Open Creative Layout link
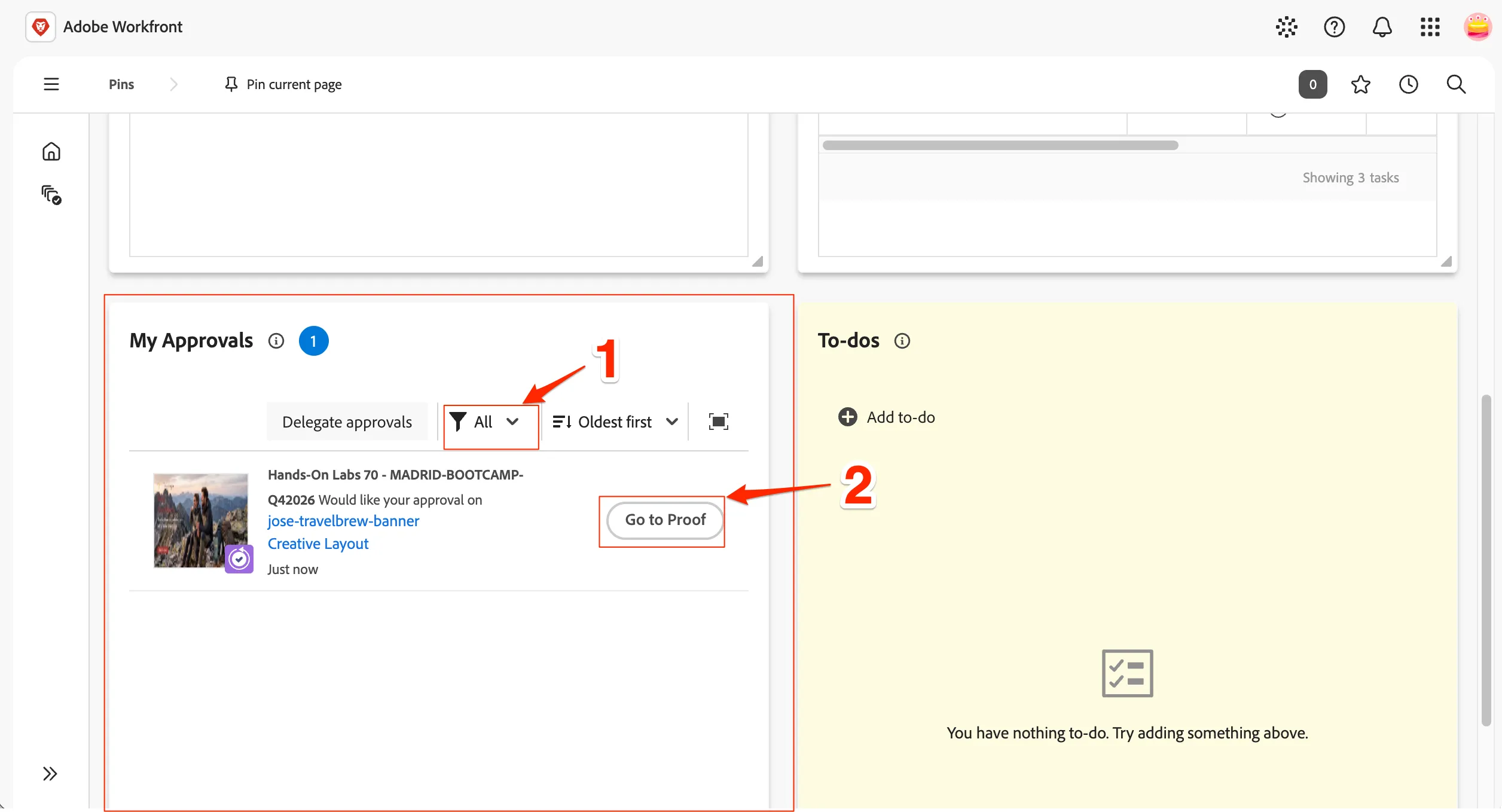Image resolution: width=1502 pixels, height=812 pixels. pyautogui.click(x=318, y=544)
